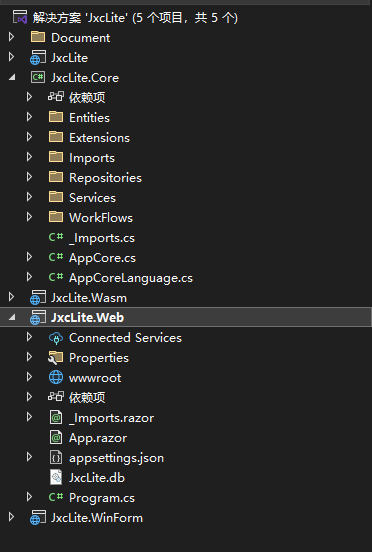Click the WorkFlows folder icon
The height and width of the screenshot is (552, 372).
tap(56, 217)
